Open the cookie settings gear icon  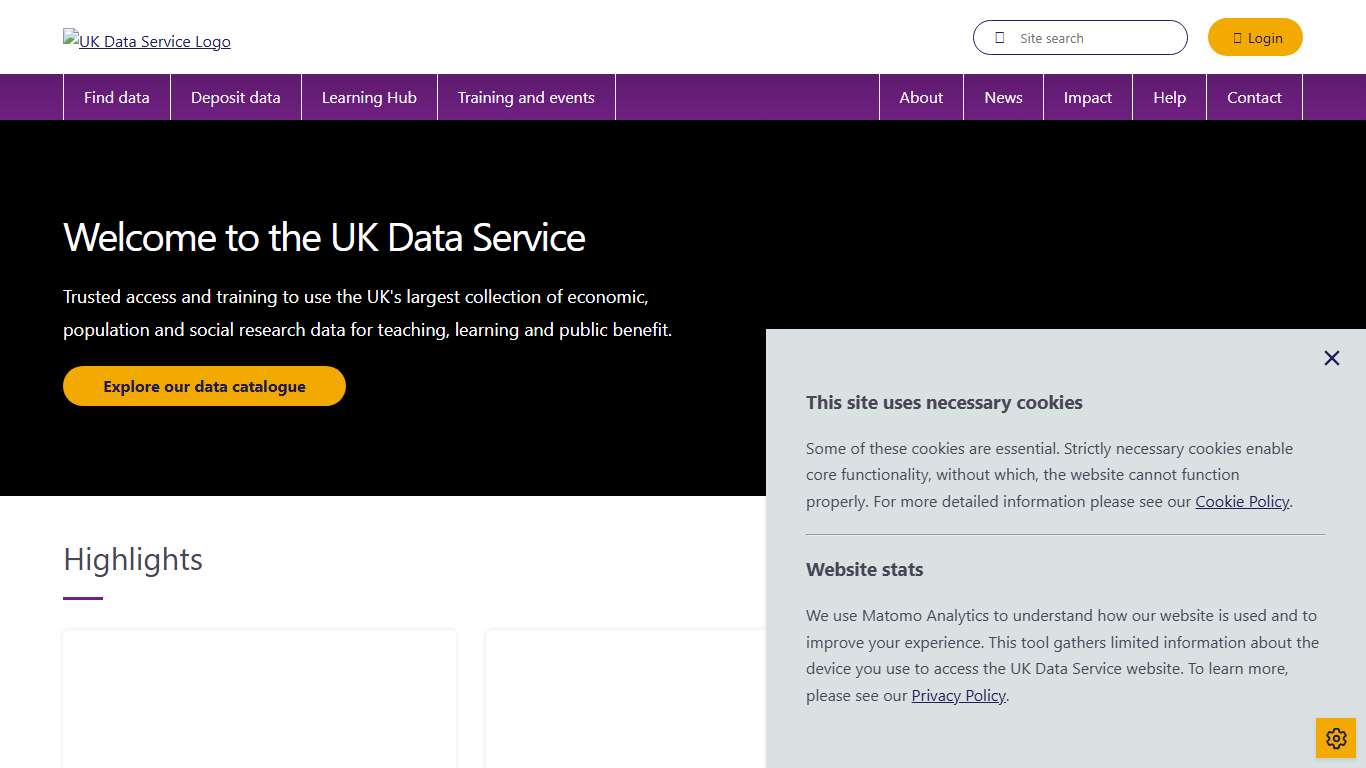tap(1335, 738)
